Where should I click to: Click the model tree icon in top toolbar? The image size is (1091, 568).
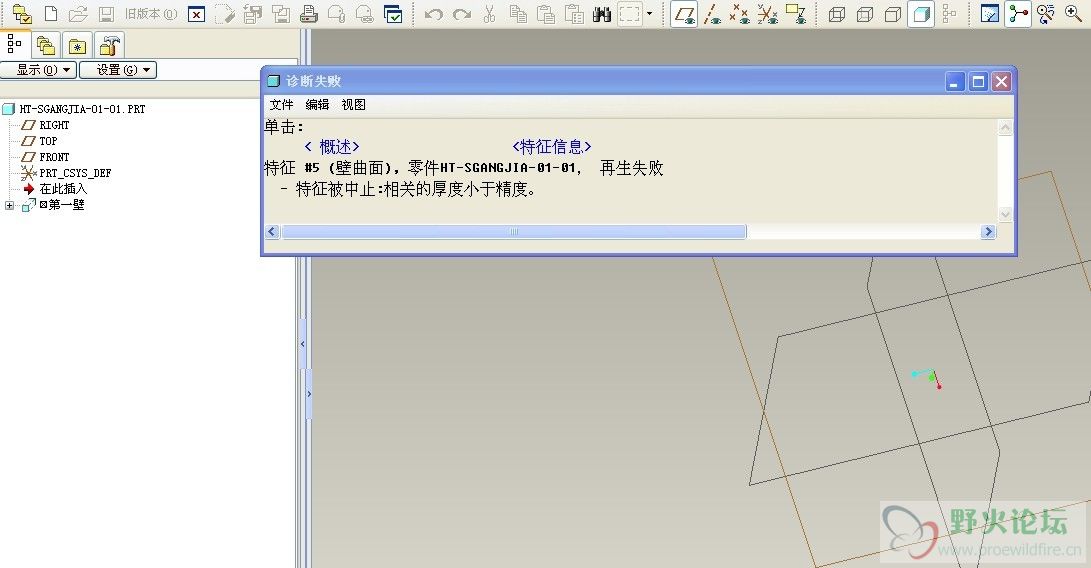949,14
